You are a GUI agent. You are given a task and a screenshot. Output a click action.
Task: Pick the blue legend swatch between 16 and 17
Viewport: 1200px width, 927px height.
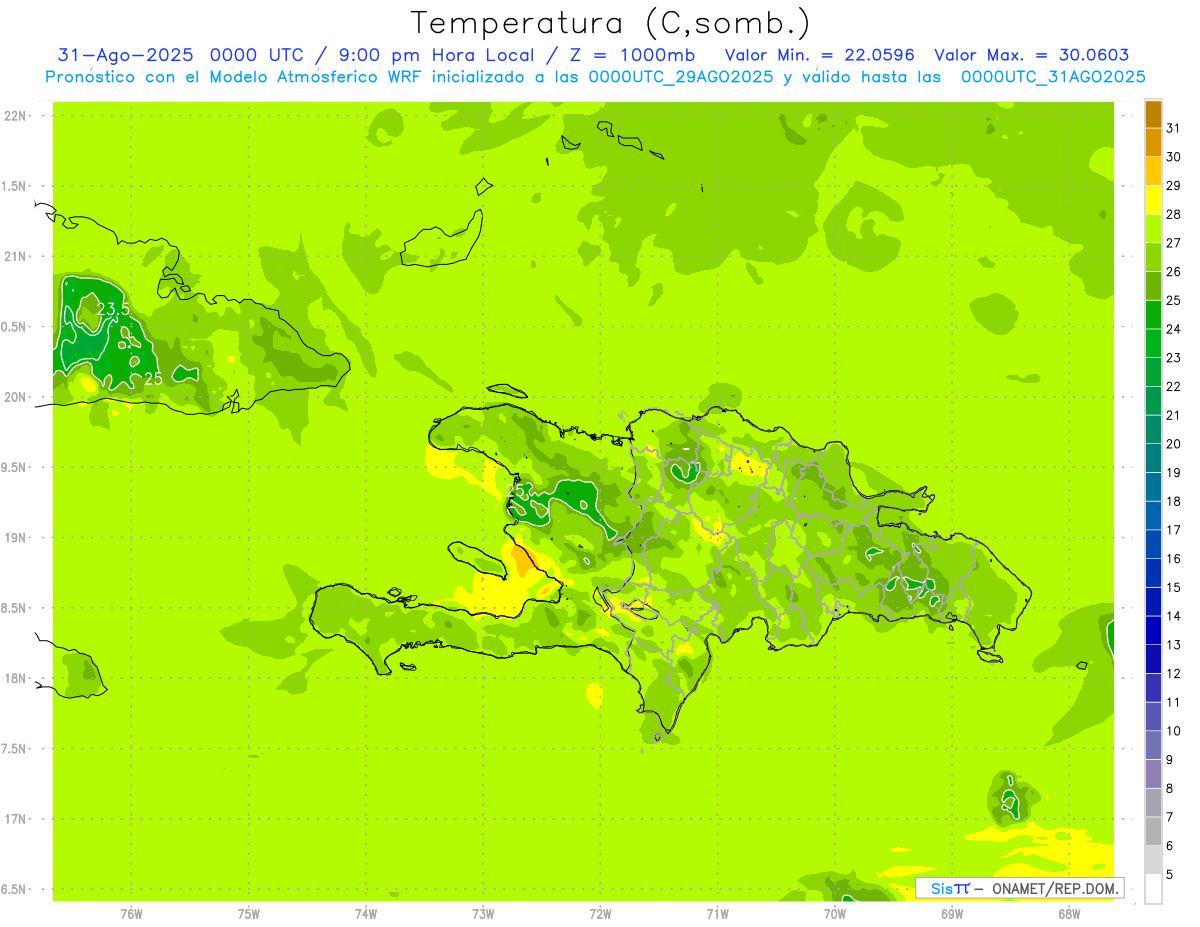tap(1153, 544)
